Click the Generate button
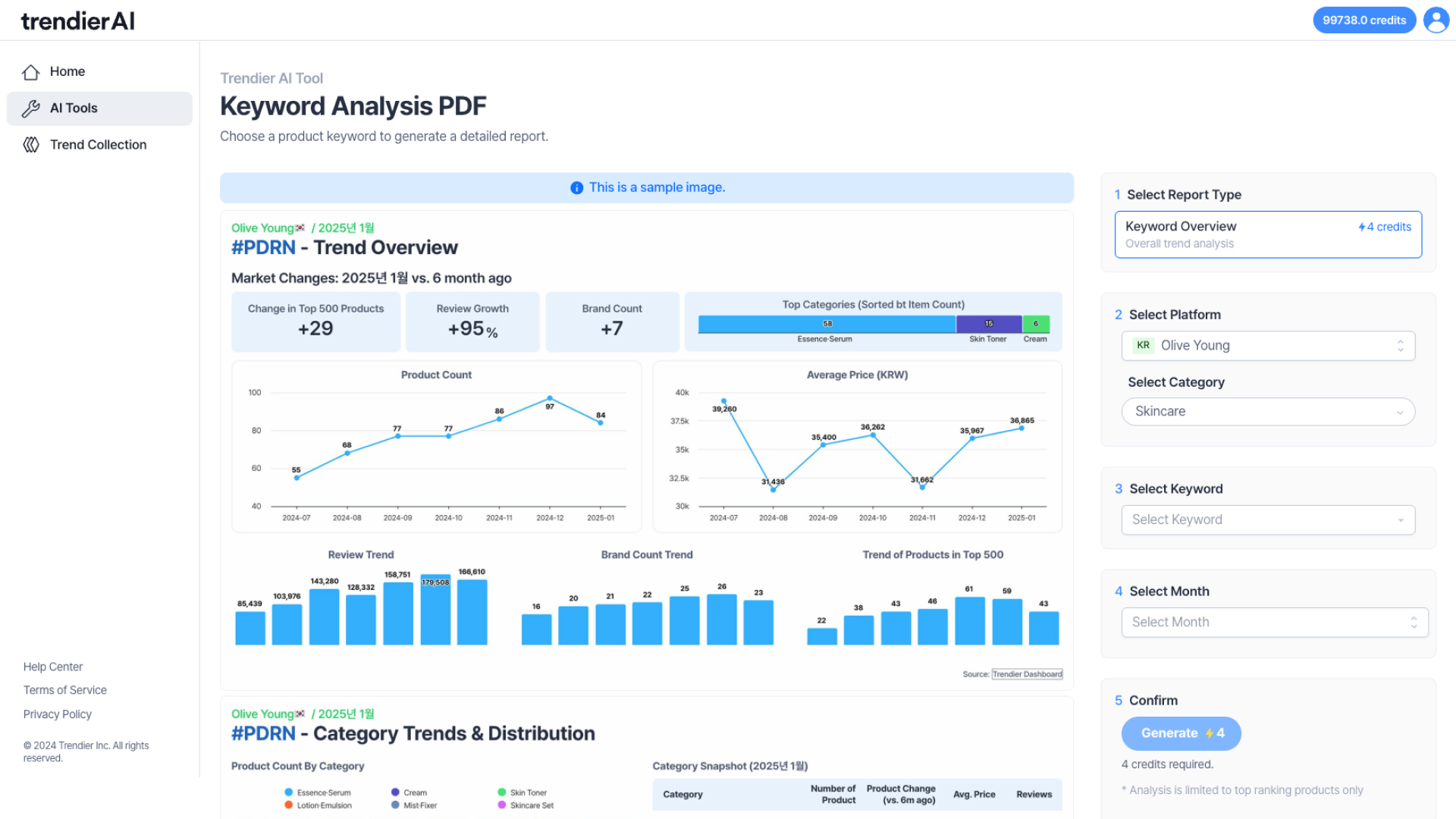Screen dimensions: 1456x819 point(1181,733)
